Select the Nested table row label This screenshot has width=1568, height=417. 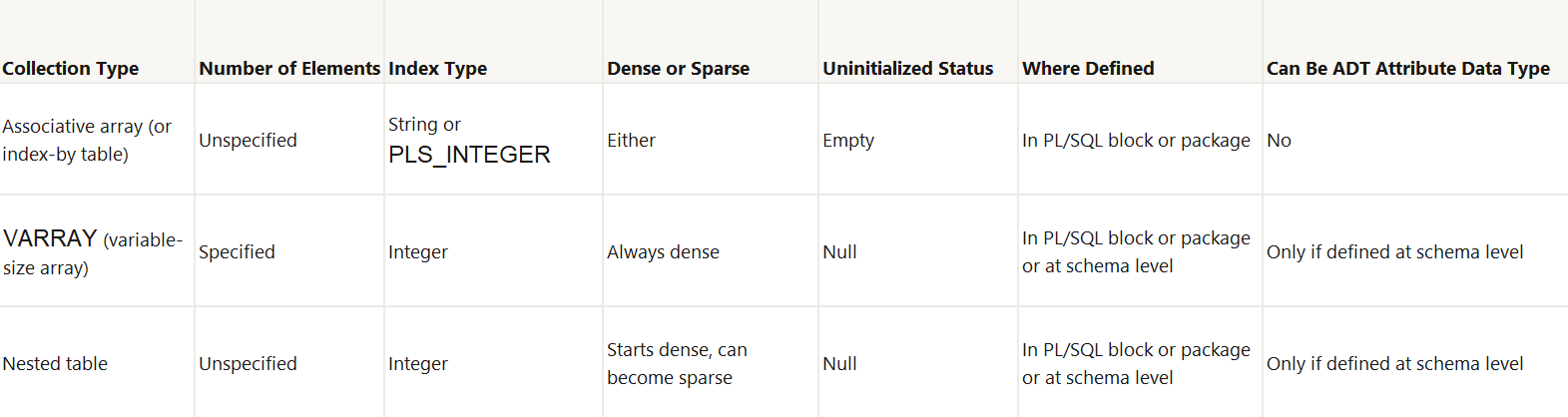[55, 364]
